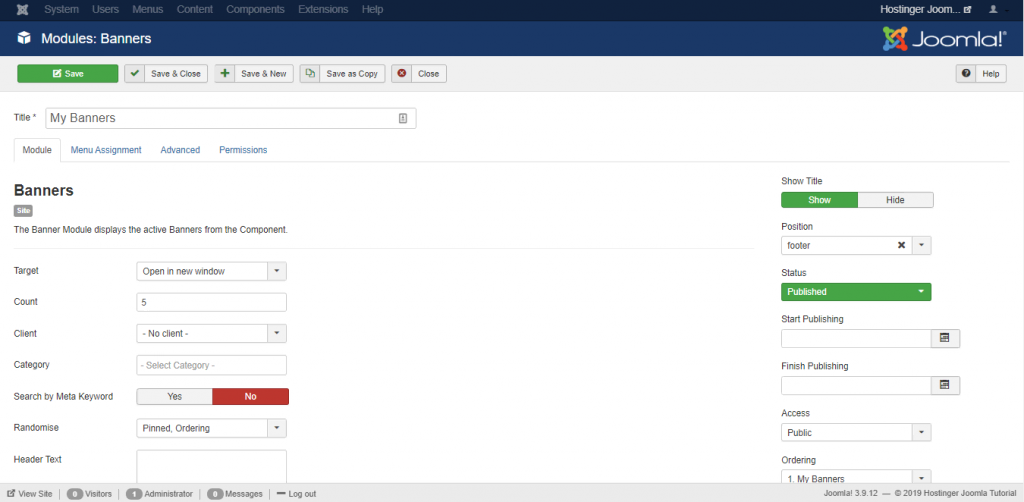Switch to the Module tab
Image resolution: width=1024 pixels, height=502 pixels.
click(x=37, y=149)
